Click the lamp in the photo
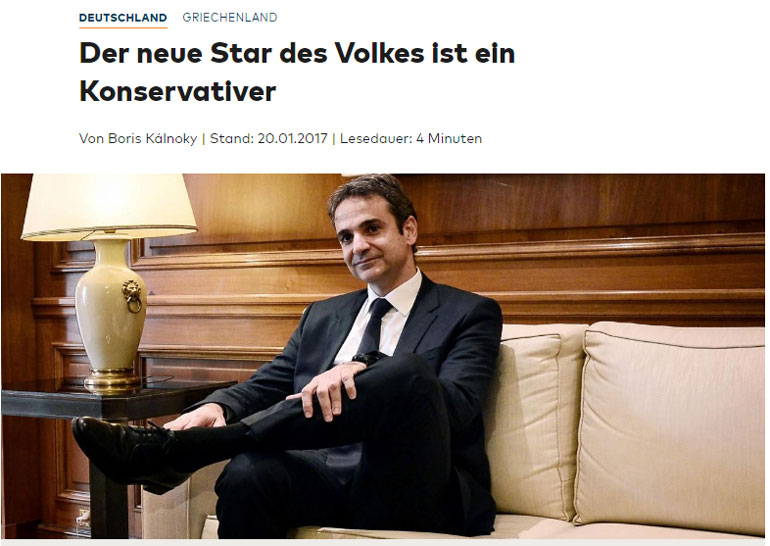The width and height of the screenshot is (770, 546). click(110, 280)
